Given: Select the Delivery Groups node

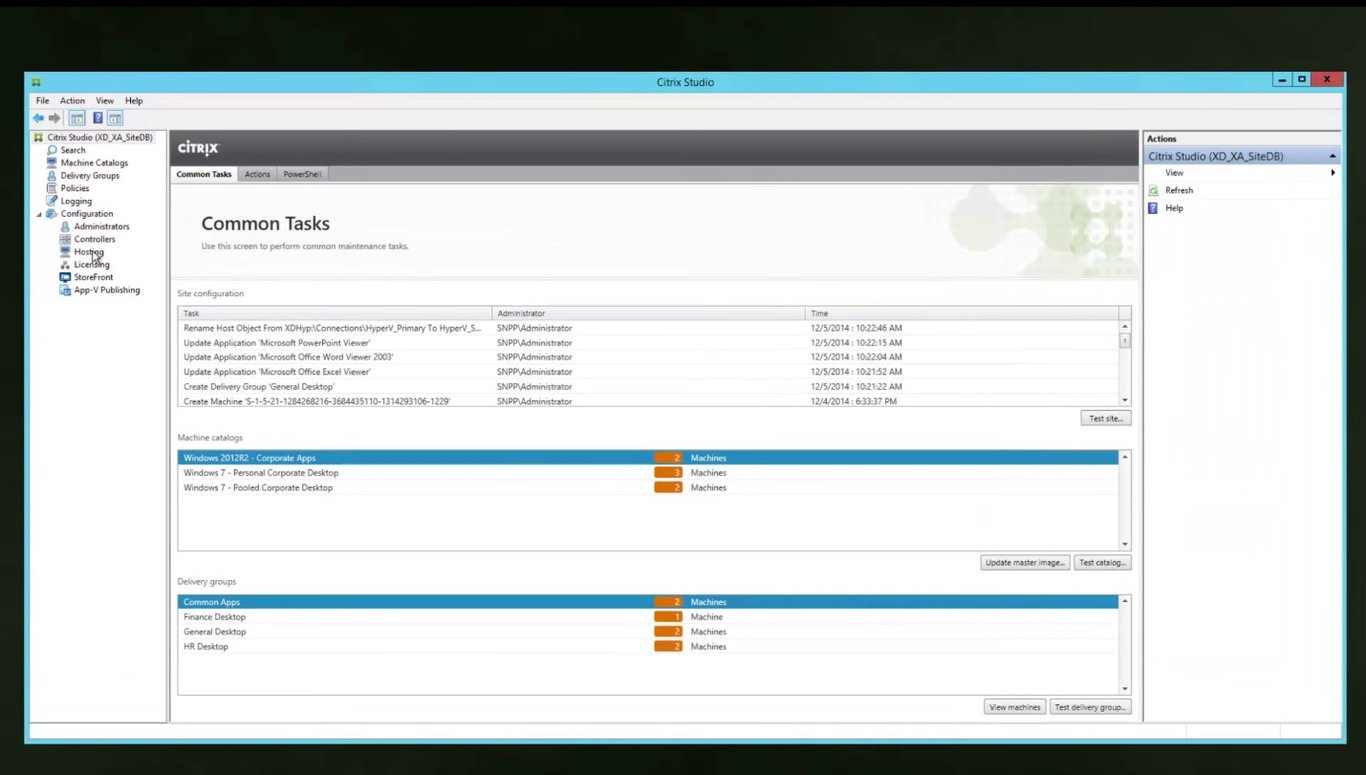Looking at the screenshot, I should click(89, 175).
